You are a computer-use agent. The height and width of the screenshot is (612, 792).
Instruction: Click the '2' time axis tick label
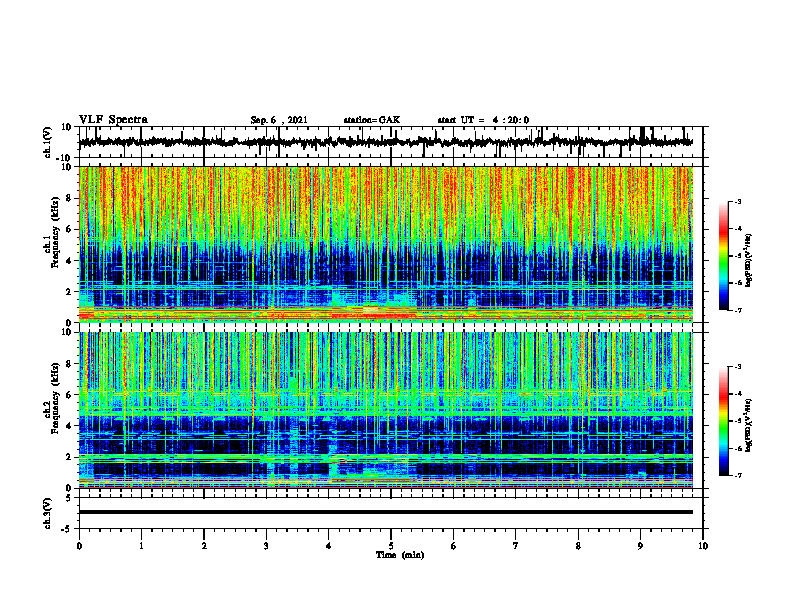204,546
